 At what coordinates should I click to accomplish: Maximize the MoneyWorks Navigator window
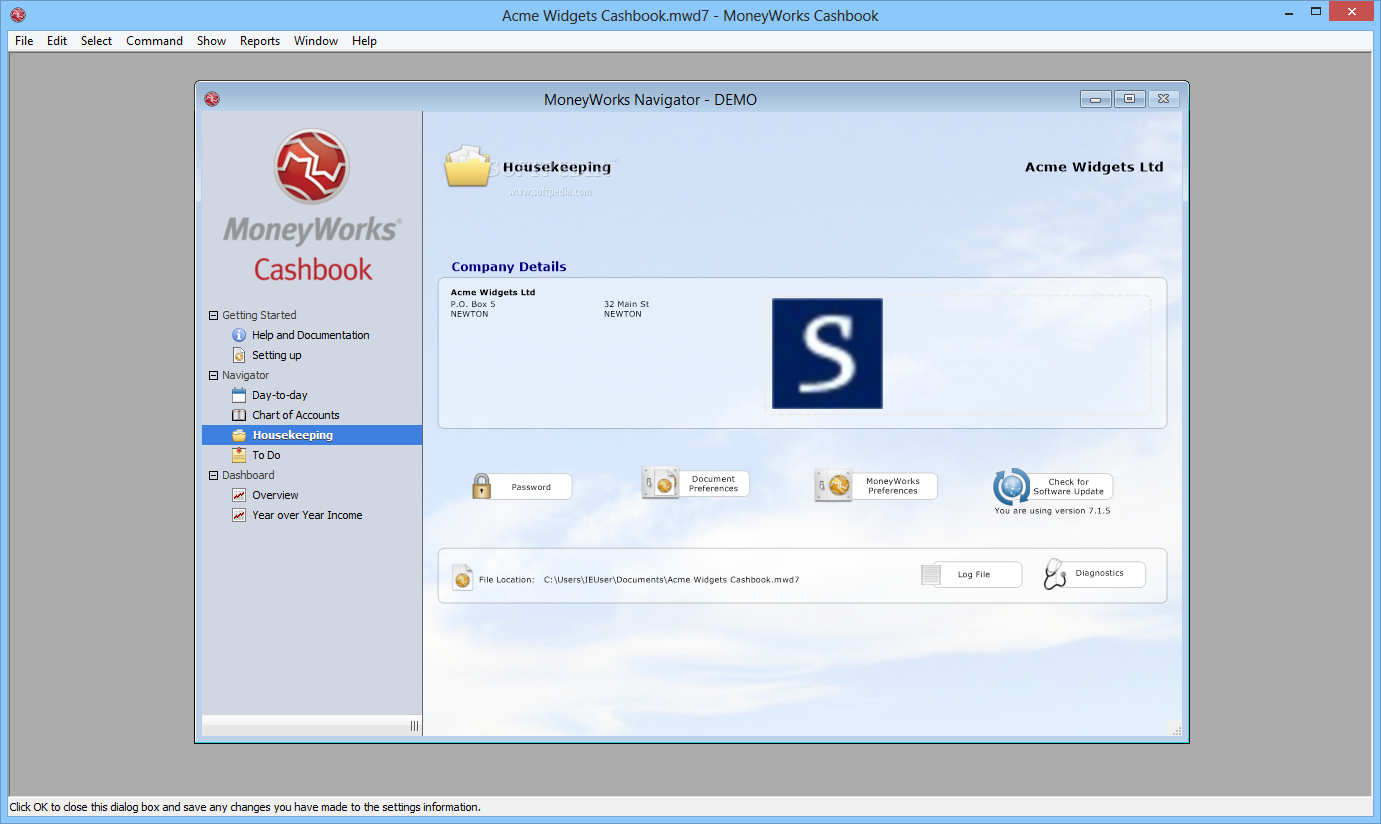[1129, 99]
